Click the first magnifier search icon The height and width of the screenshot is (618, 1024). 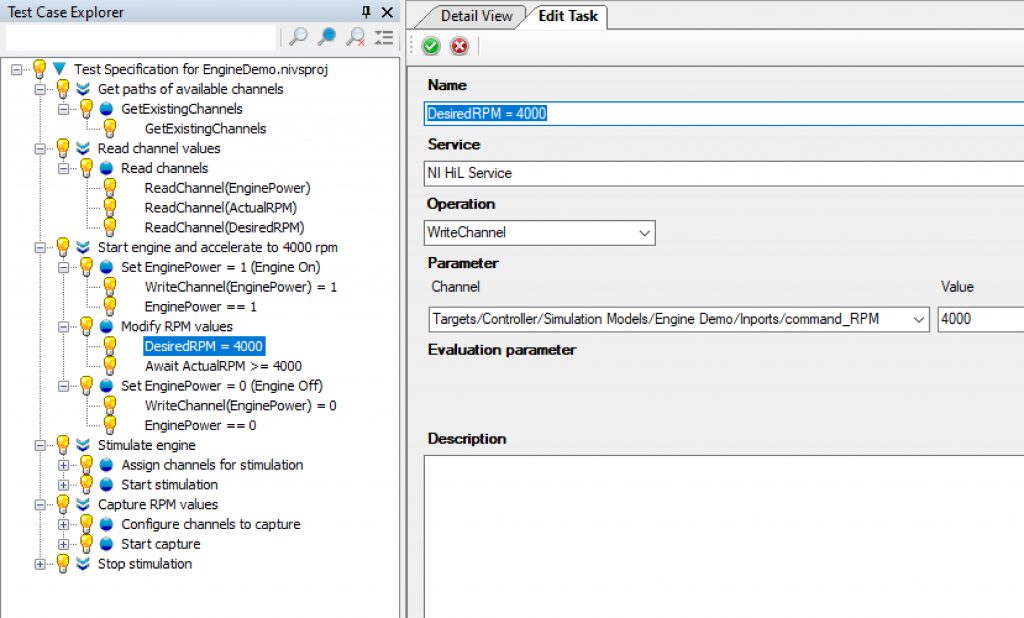298,38
